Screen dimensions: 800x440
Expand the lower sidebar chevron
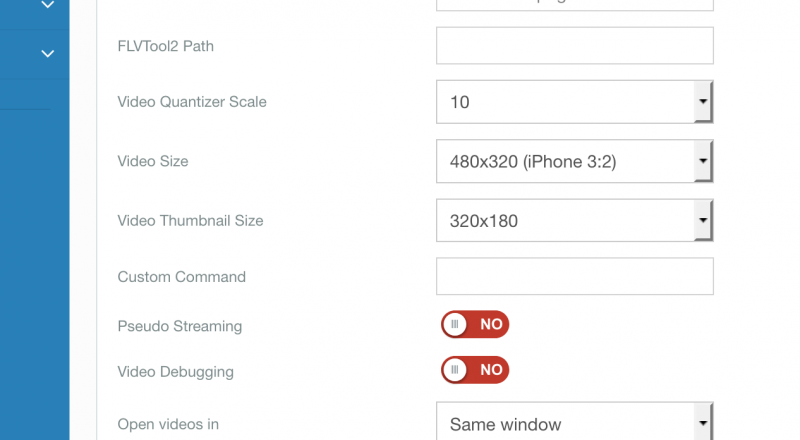pyautogui.click(x=47, y=54)
